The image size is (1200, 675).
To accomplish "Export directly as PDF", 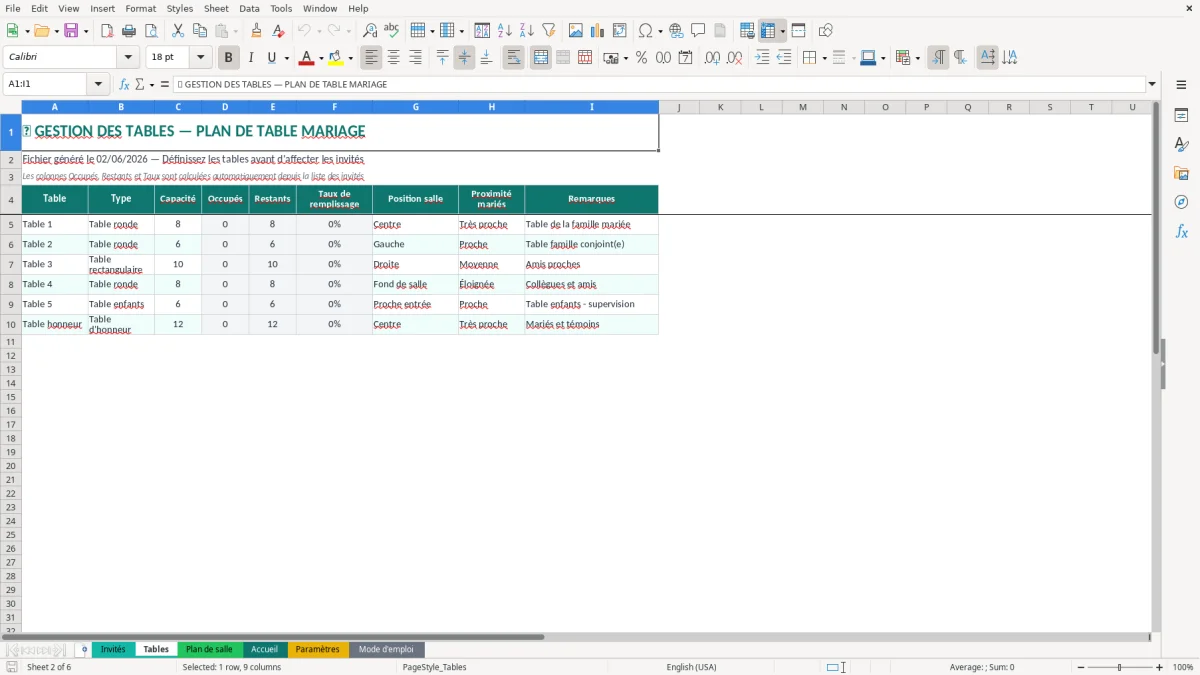I will pos(107,31).
